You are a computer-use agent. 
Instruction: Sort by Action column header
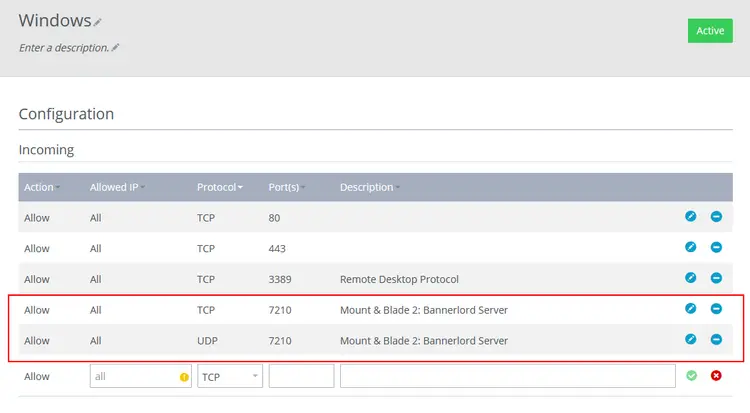[42, 187]
